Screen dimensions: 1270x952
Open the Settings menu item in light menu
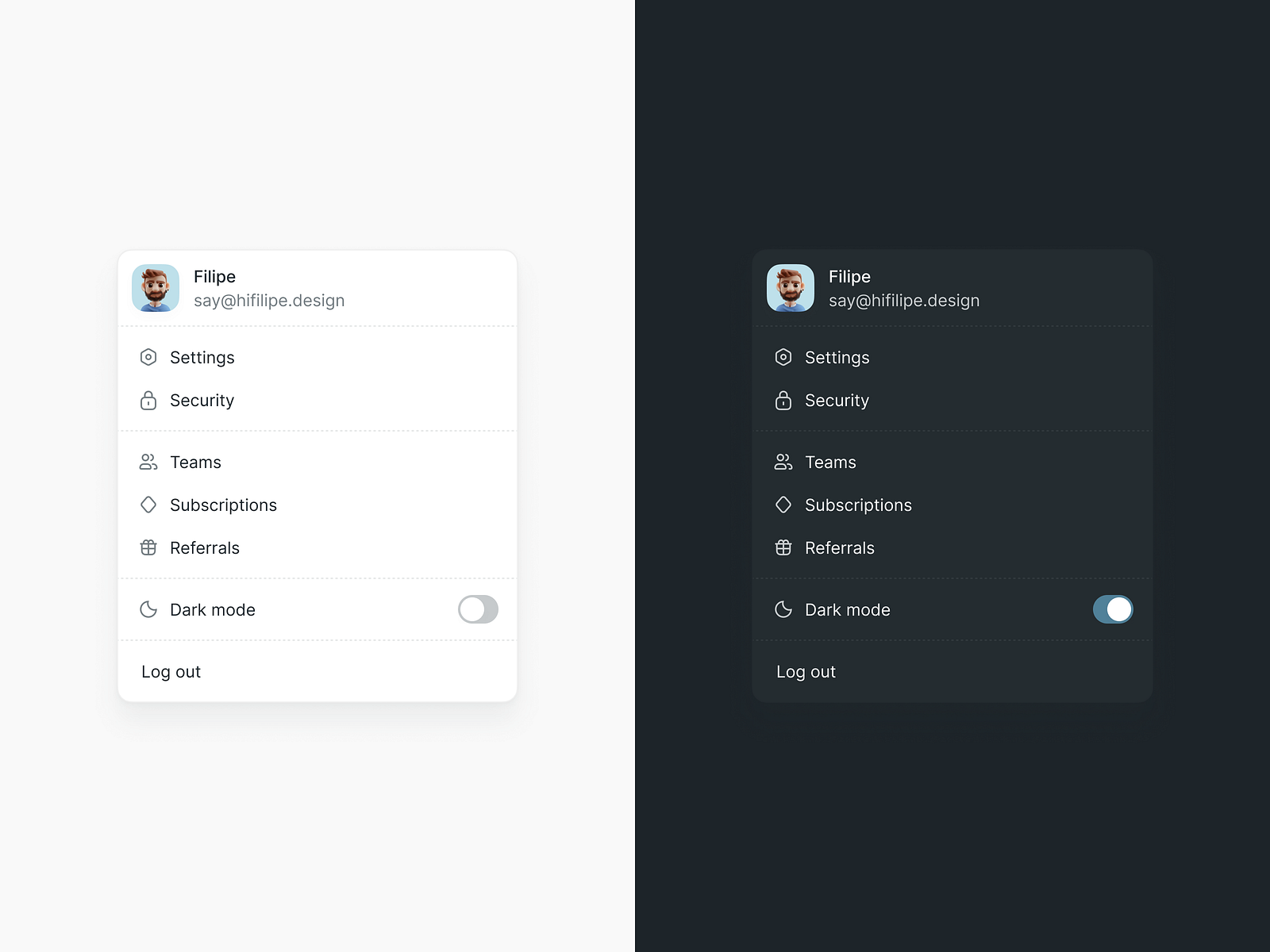click(202, 357)
